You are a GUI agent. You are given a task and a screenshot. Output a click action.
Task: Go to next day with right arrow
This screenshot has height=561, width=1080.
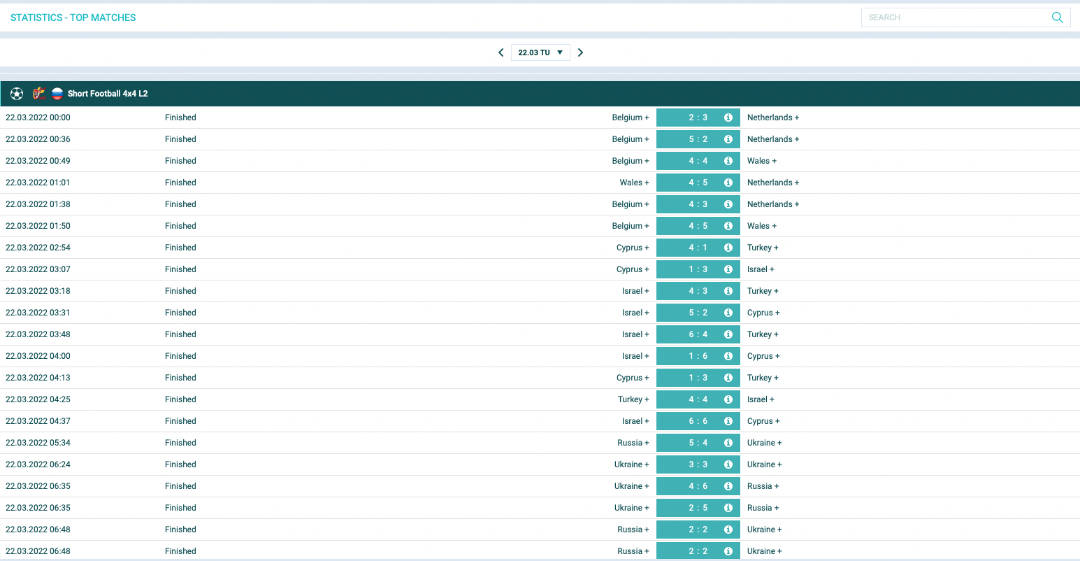(580, 53)
